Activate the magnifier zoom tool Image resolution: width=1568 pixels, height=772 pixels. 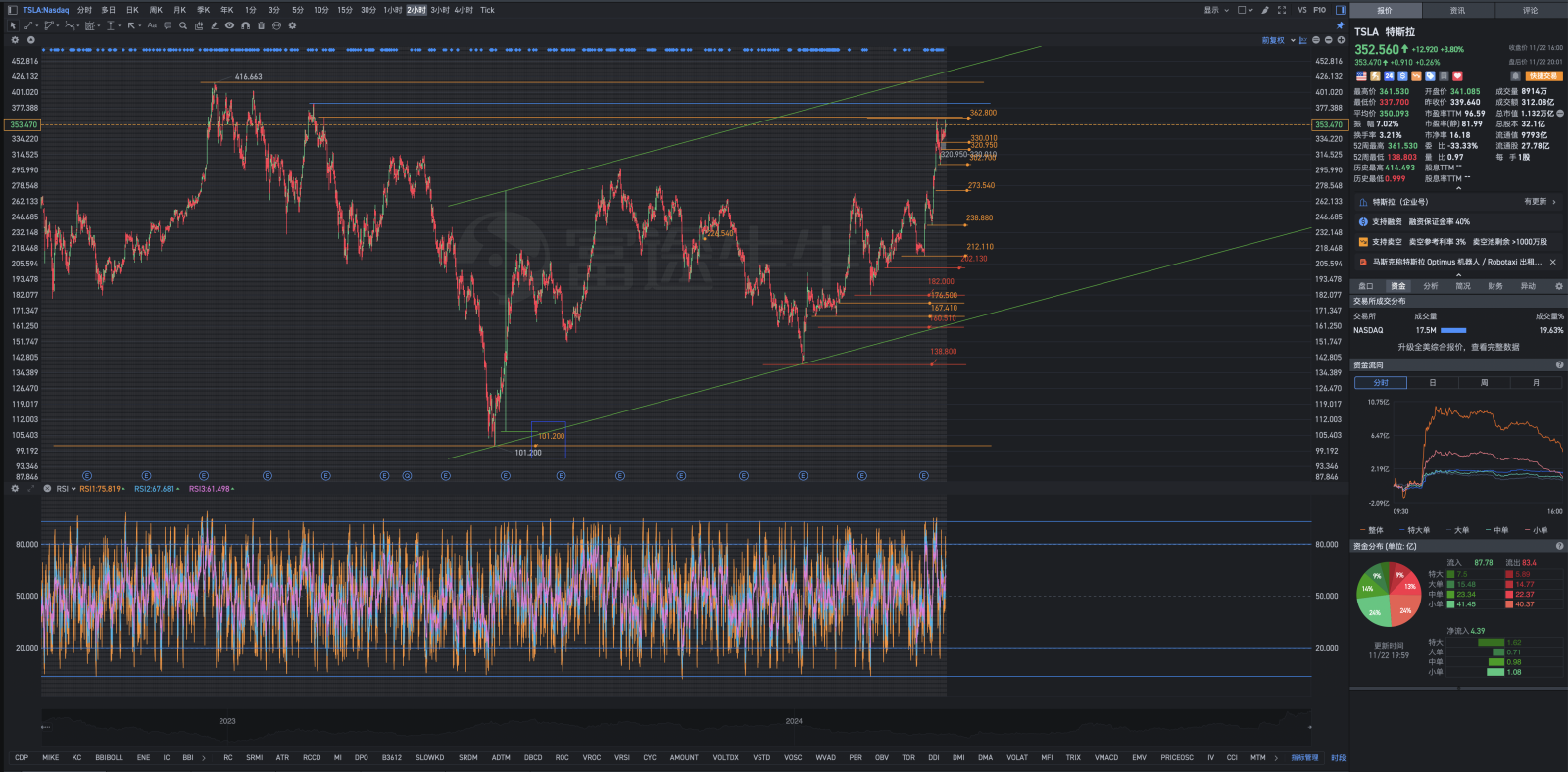tap(183, 25)
